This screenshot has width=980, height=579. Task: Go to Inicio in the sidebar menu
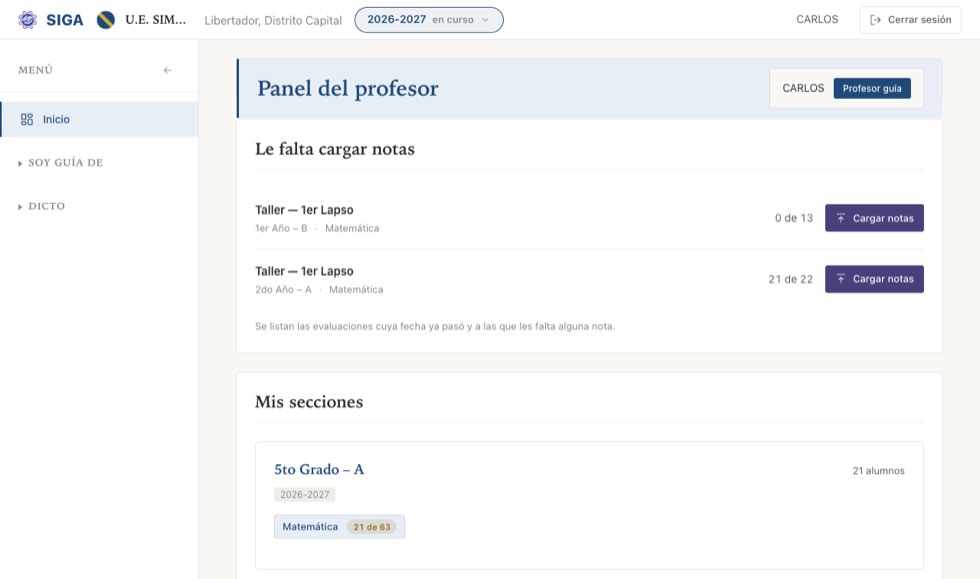pos(99,119)
